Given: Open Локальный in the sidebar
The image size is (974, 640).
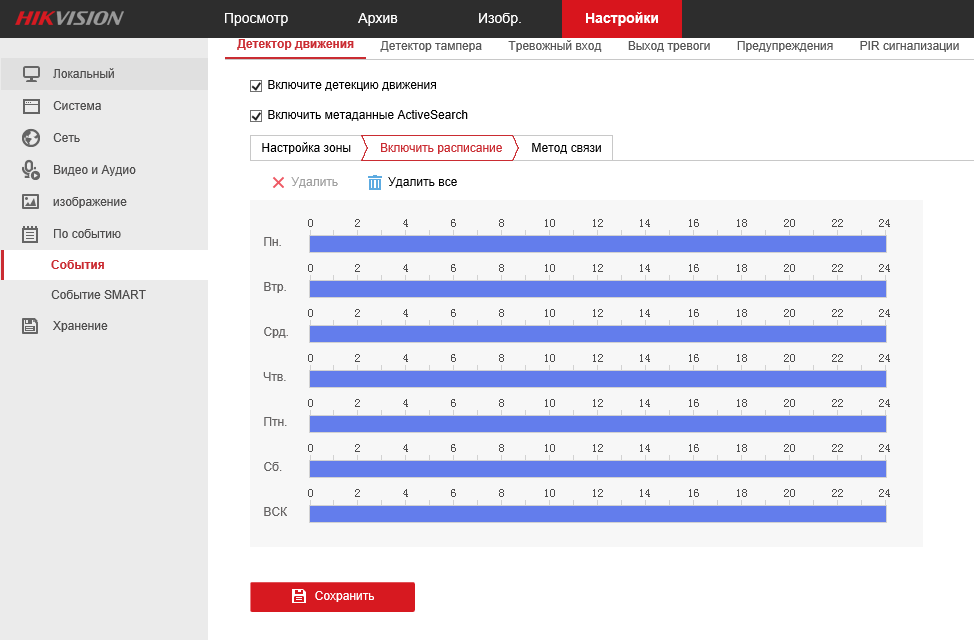Looking at the screenshot, I should click(104, 74).
